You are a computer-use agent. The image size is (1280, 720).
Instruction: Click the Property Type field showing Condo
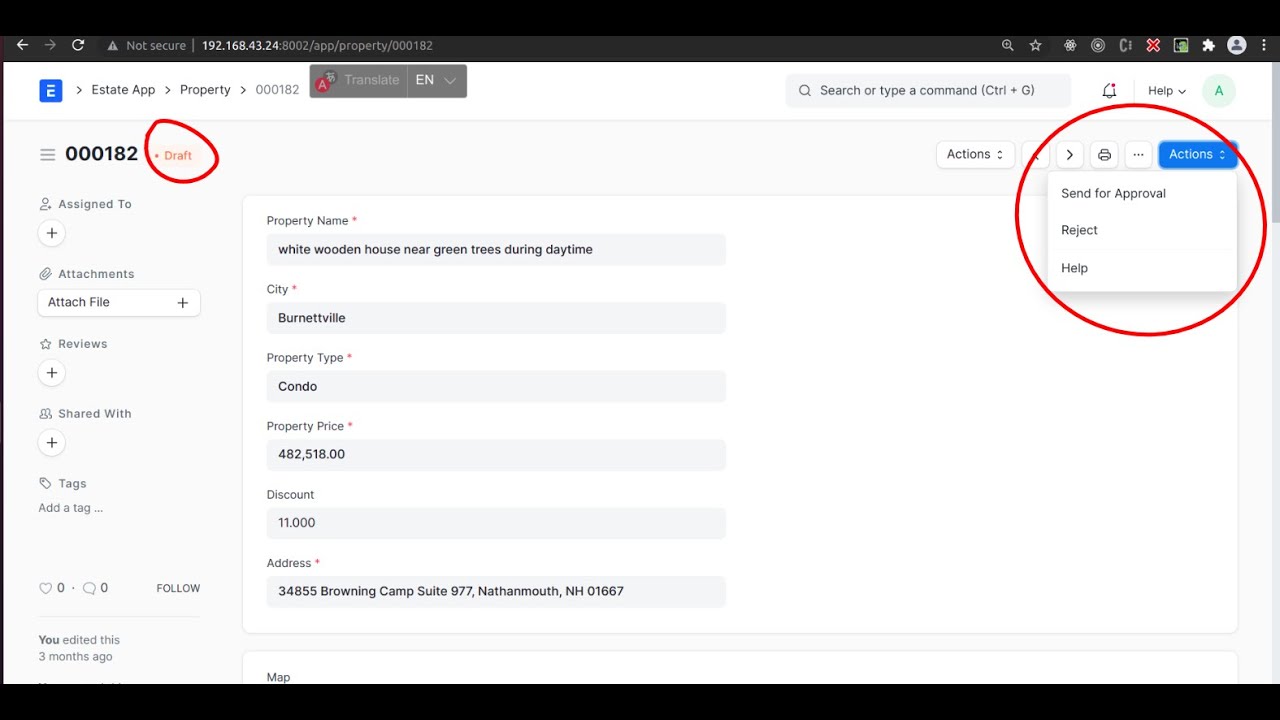[496, 386]
